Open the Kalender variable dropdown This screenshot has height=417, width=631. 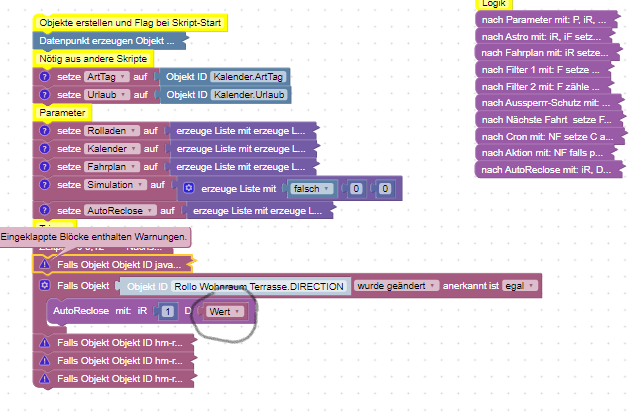pyautogui.click(x=112, y=149)
